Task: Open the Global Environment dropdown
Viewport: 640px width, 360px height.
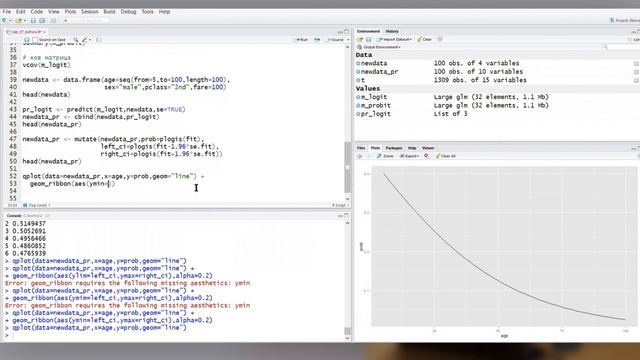Action: pyautogui.click(x=379, y=47)
